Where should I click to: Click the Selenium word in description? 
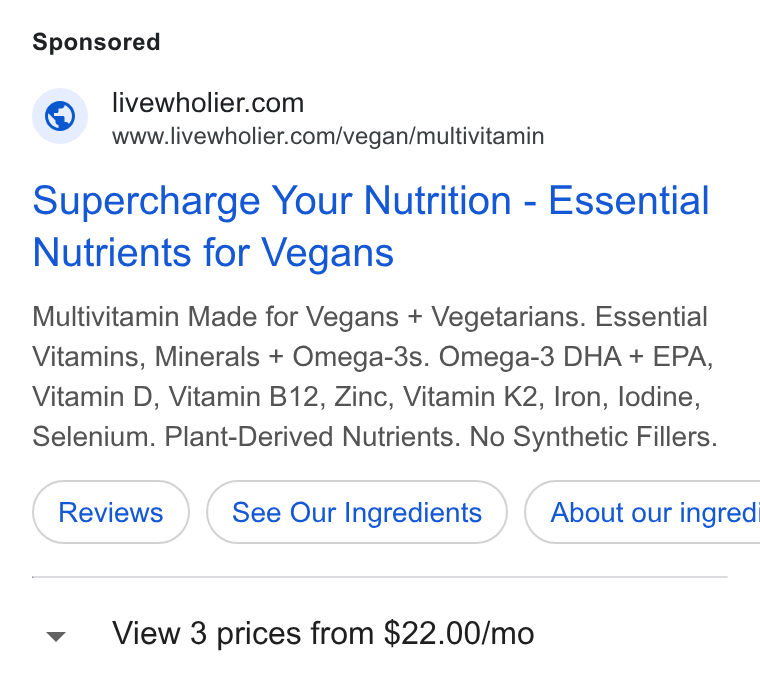[x=94, y=437]
